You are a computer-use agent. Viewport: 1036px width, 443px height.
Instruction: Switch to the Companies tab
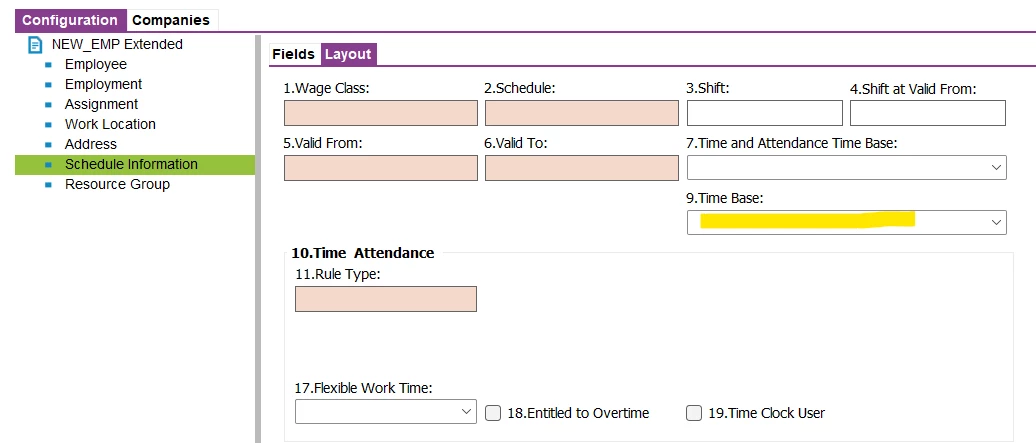coord(170,20)
